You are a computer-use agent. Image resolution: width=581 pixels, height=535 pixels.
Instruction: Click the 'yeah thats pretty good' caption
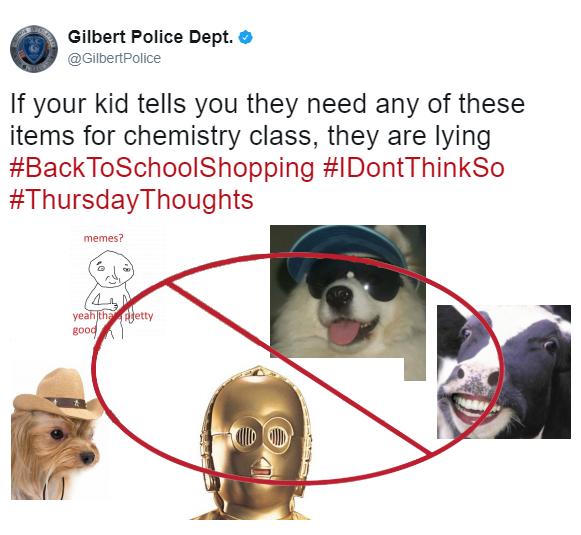click(113, 322)
